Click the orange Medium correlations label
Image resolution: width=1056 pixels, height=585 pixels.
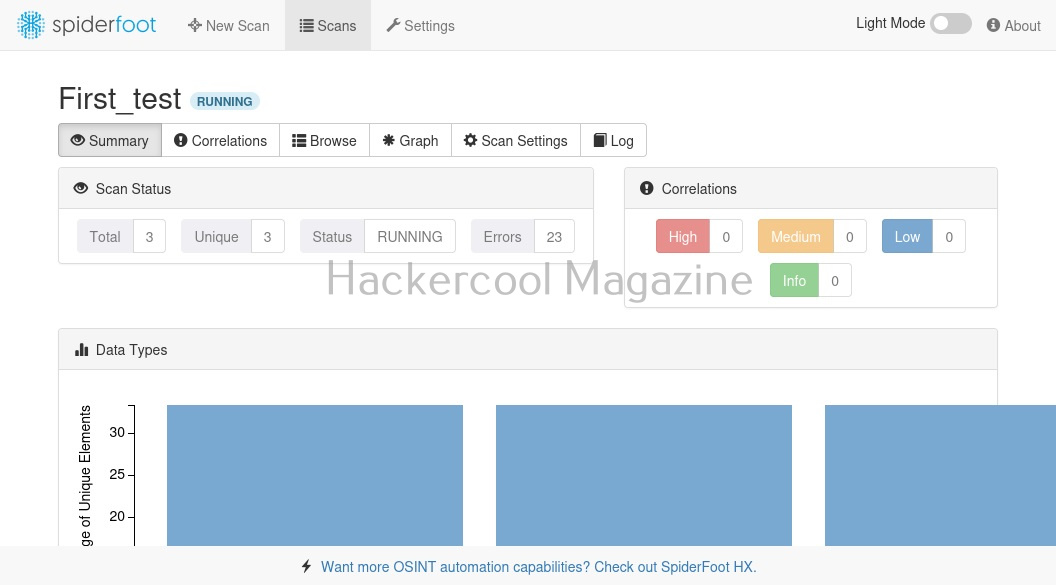(x=795, y=236)
